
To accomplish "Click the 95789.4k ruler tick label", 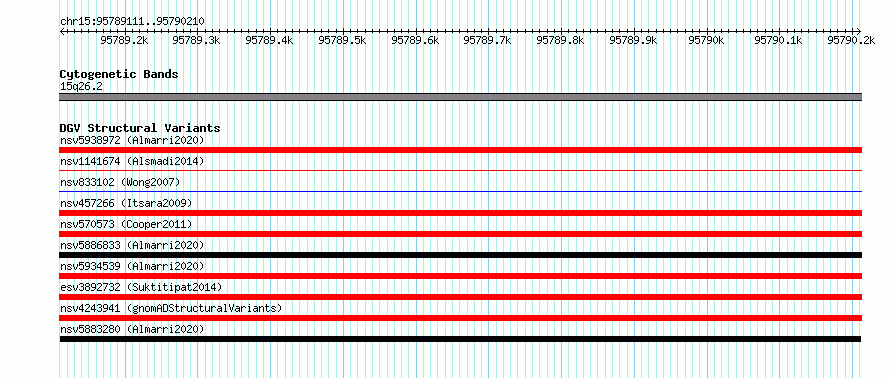I will point(269,40).
